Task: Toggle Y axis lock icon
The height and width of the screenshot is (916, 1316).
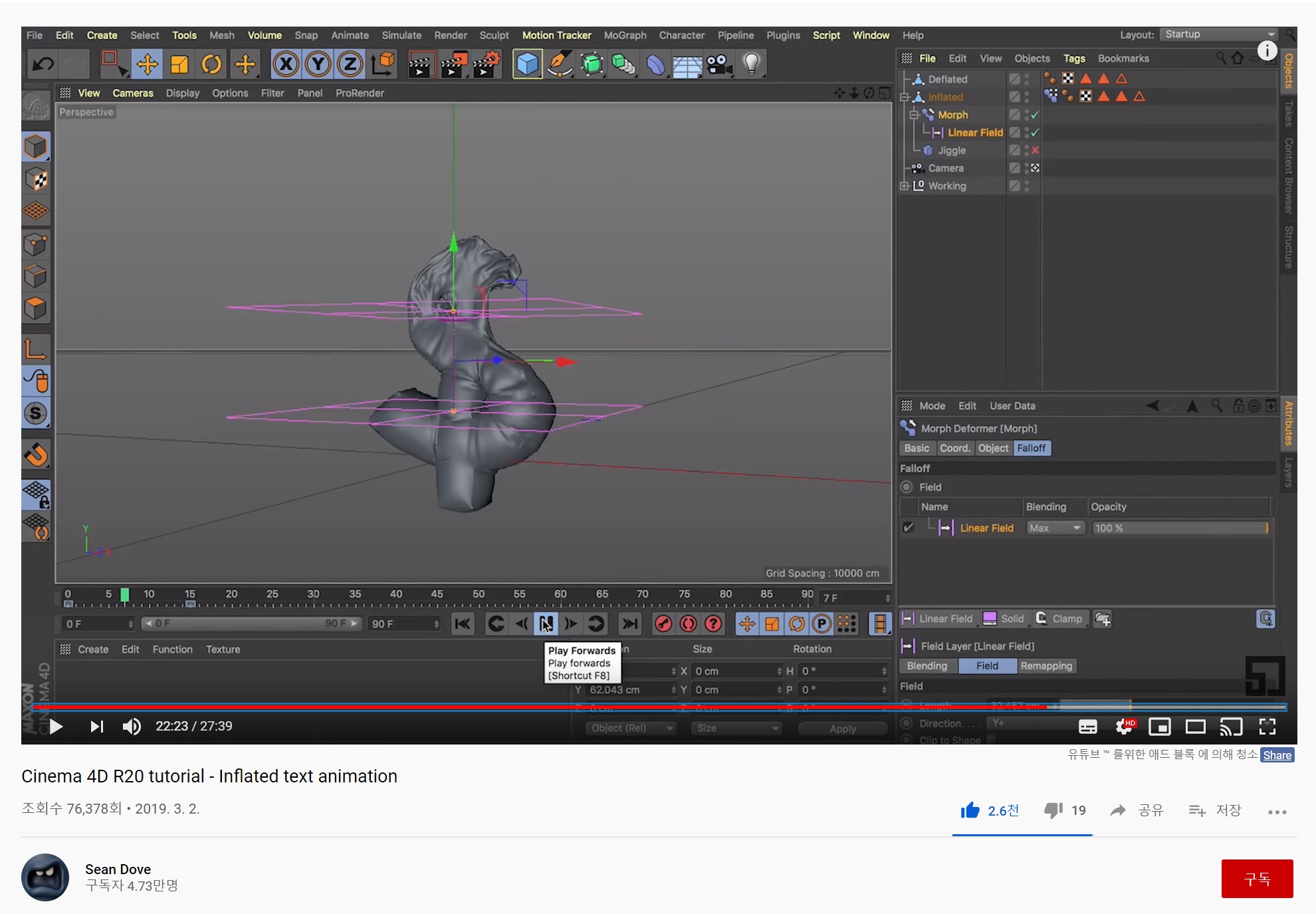Action: [318, 64]
